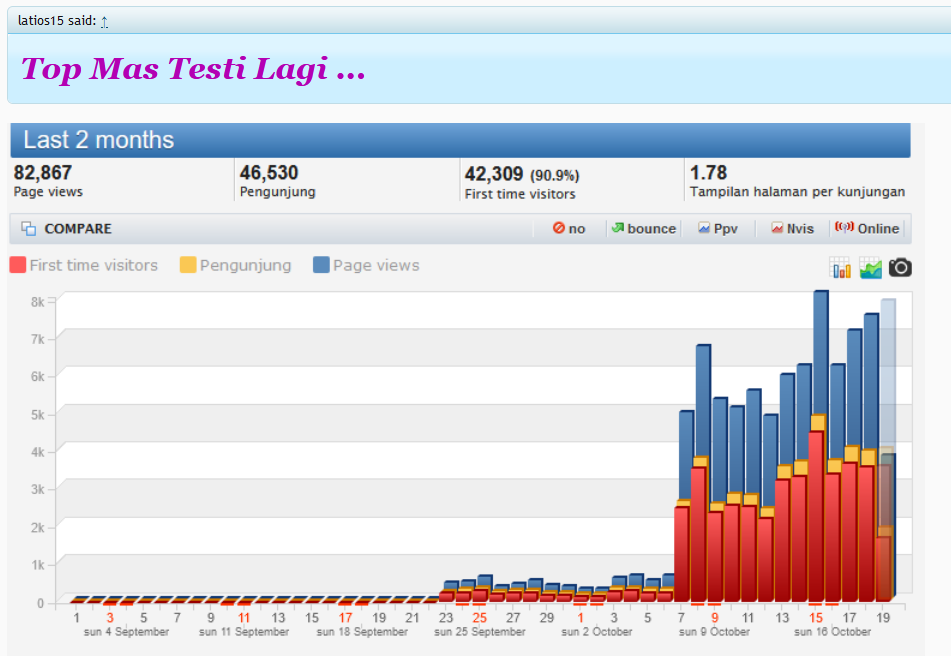Screen dimensions: 951x656
Task: Click the yellow Pengunjung legend swatch
Action: [x=188, y=265]
